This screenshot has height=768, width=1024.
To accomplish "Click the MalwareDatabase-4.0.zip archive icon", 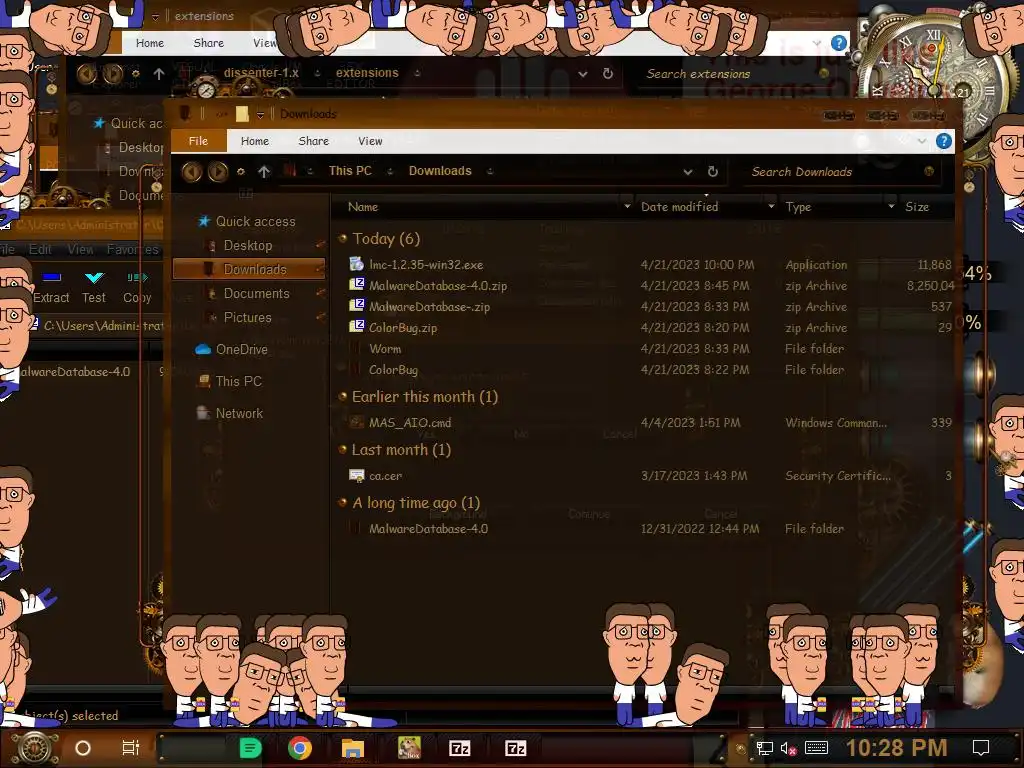I will click(x=357, y=285).
